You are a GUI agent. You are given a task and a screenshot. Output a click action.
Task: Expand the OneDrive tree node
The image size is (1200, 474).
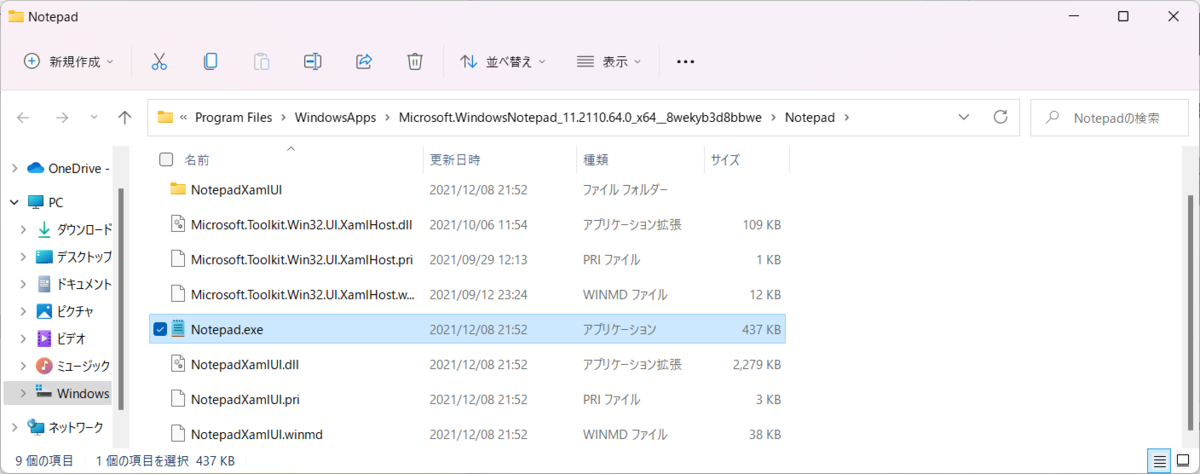[x=14, y=168]
